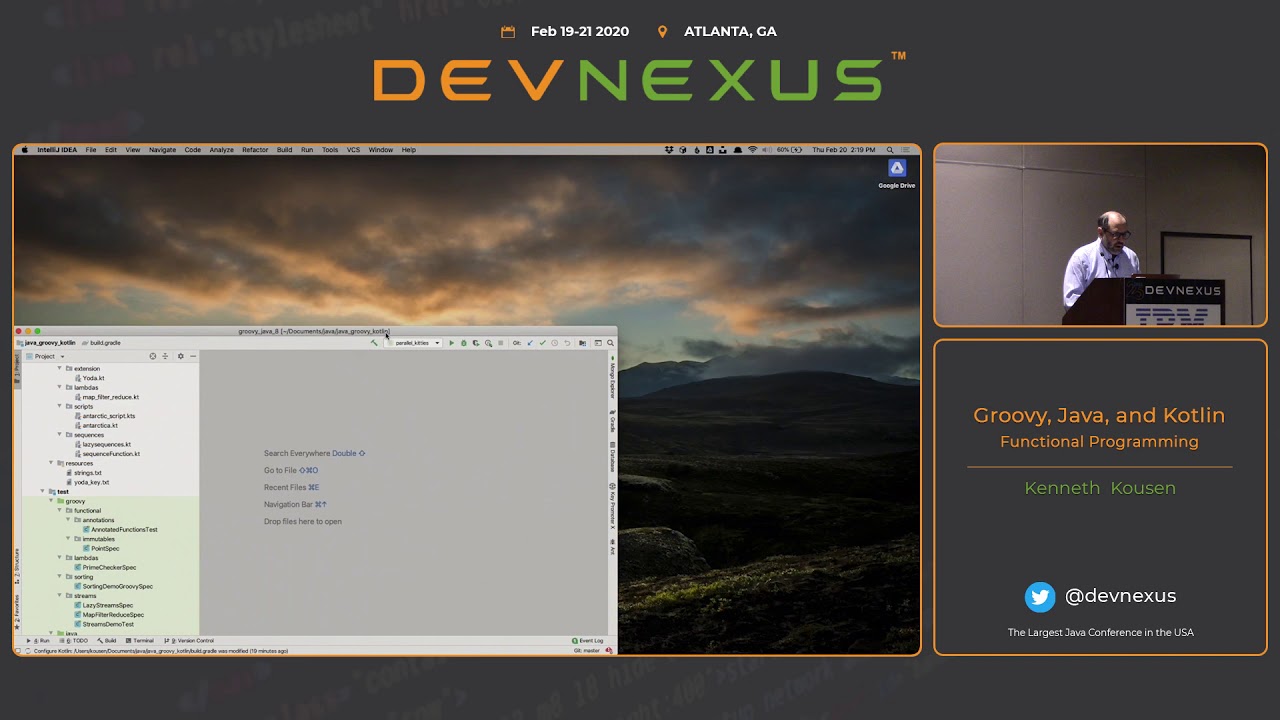Click Git update project arrow
Viewport: 1280px width, 720px height.
pos(530,343)
